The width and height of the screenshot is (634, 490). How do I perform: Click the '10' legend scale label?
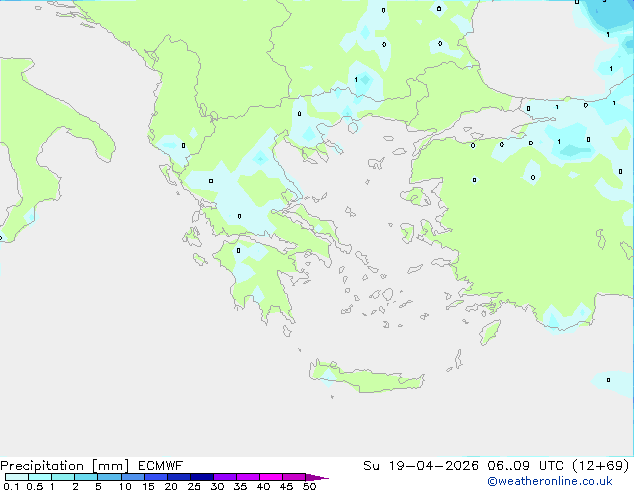(x=125, y=486)
